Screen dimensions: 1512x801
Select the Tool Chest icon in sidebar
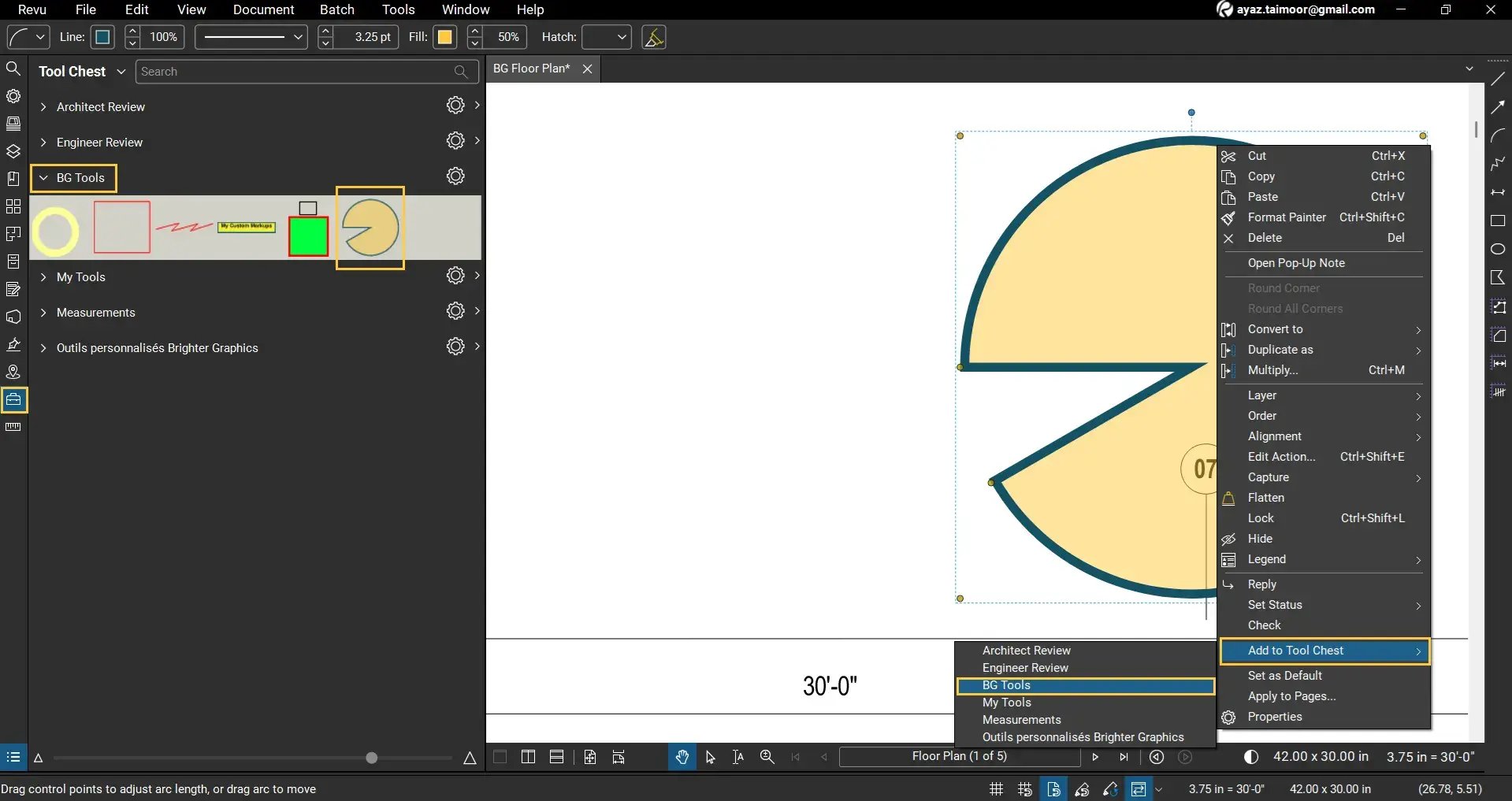click(x=13, y=399)
